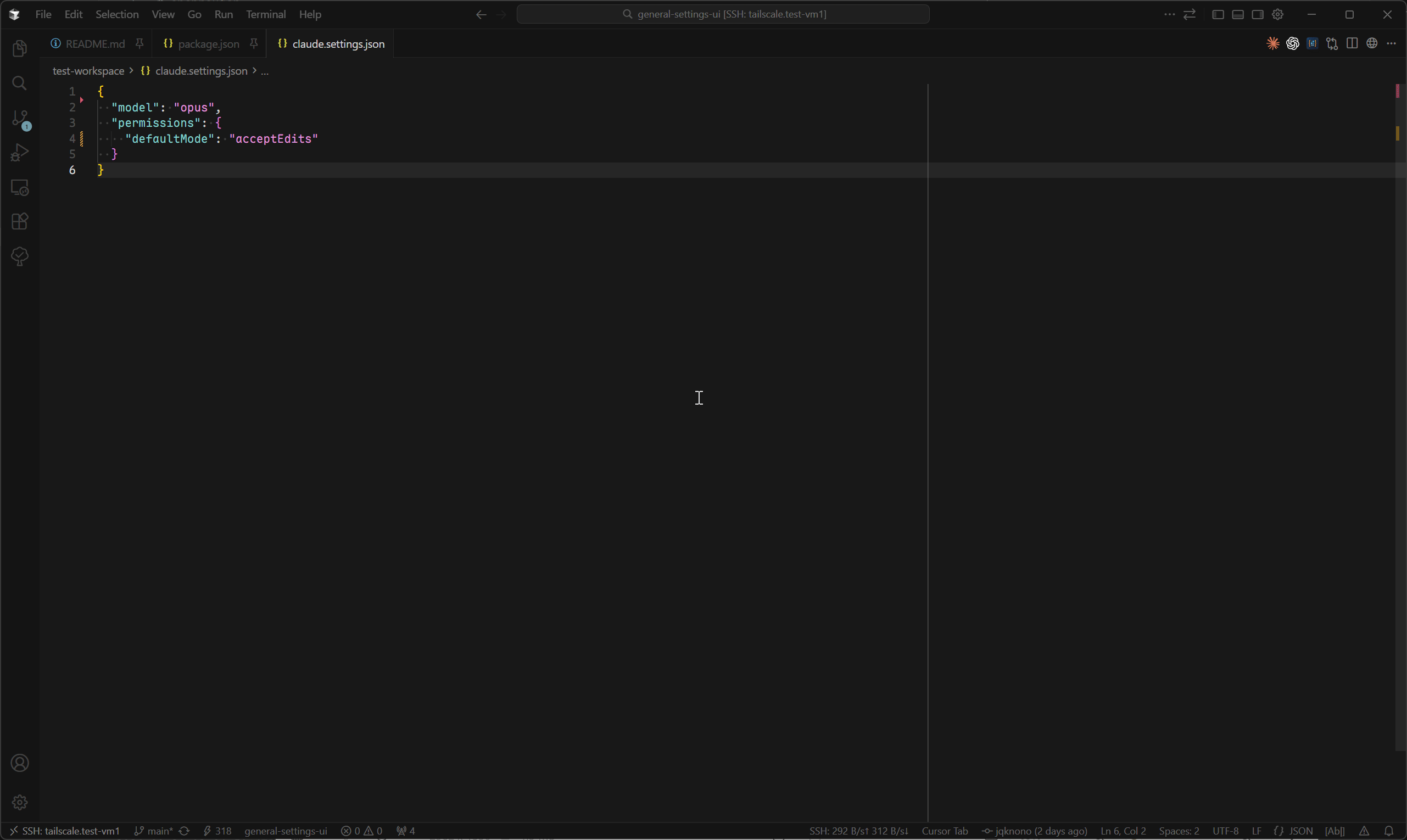The height and width of the screenshot is (840, 1407).
Task: Open the Terminal menu
Action: (x=266, y=15)
